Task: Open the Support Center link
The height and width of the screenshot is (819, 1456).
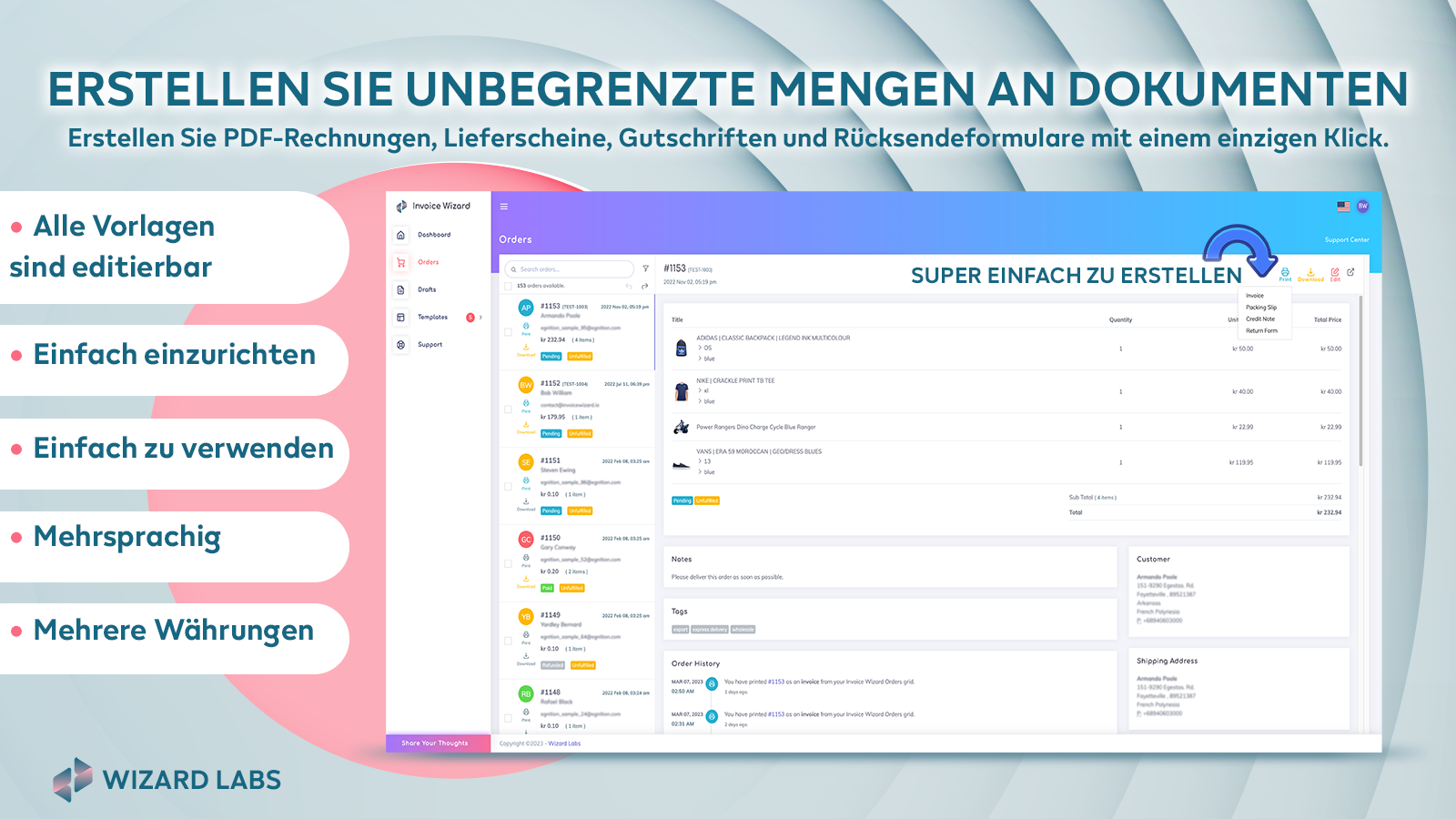Action: (1347, 240)
